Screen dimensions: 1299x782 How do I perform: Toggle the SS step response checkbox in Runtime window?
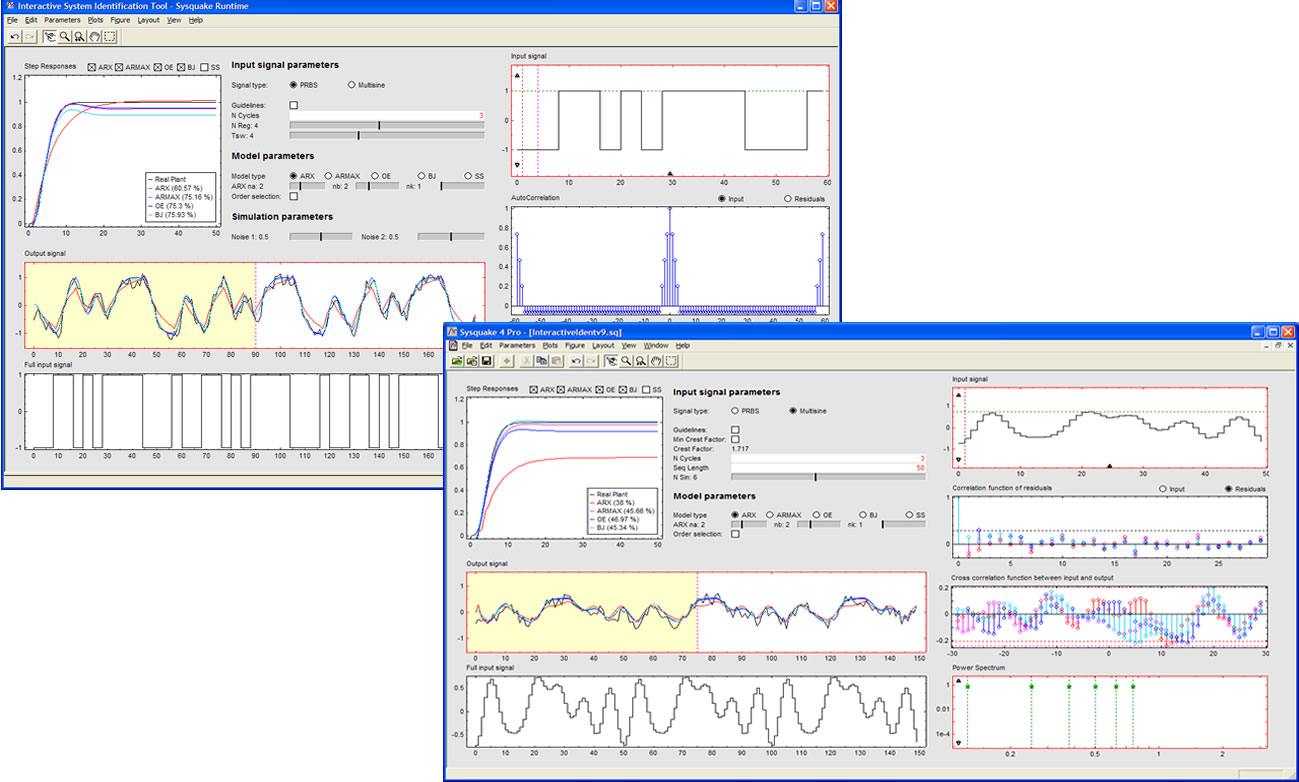[204, 67]
